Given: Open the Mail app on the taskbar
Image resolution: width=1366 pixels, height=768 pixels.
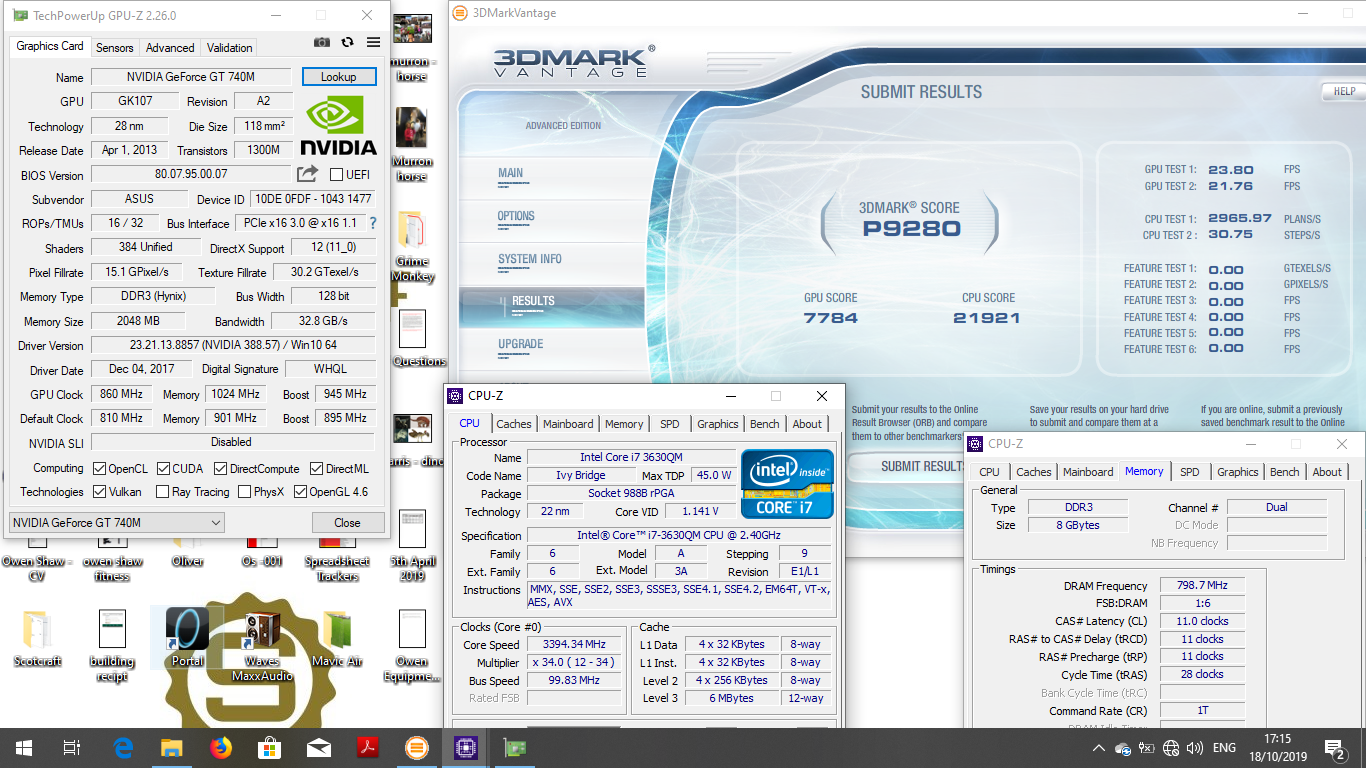Looking at the screenshot, I should pos(319,748).
